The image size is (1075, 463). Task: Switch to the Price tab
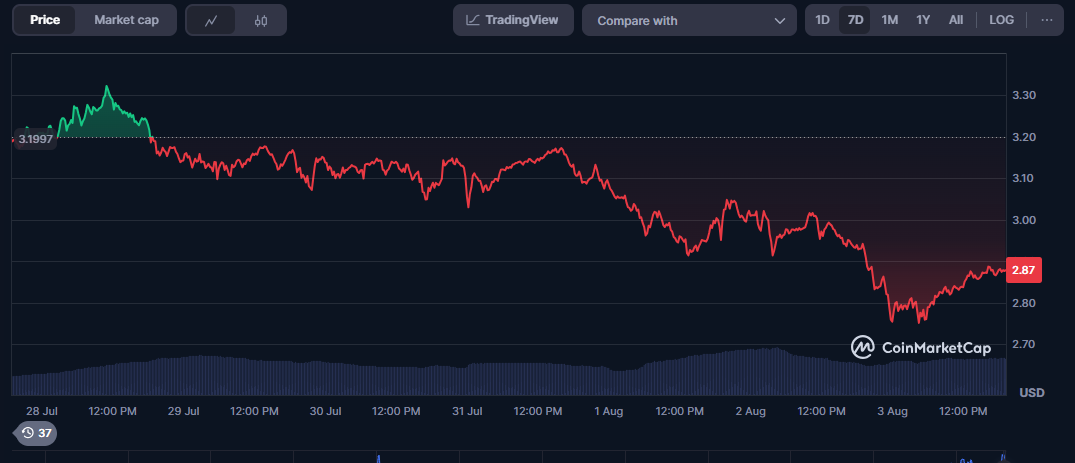click(44, 20)
